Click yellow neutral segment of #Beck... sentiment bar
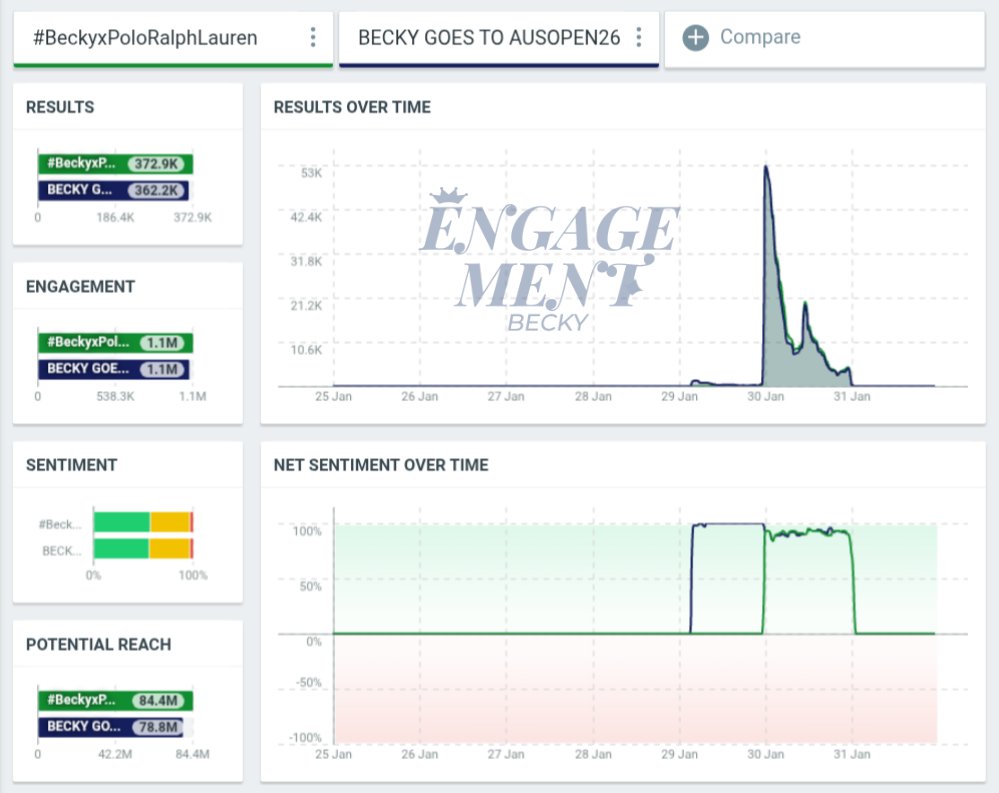 tap(170, 522)
